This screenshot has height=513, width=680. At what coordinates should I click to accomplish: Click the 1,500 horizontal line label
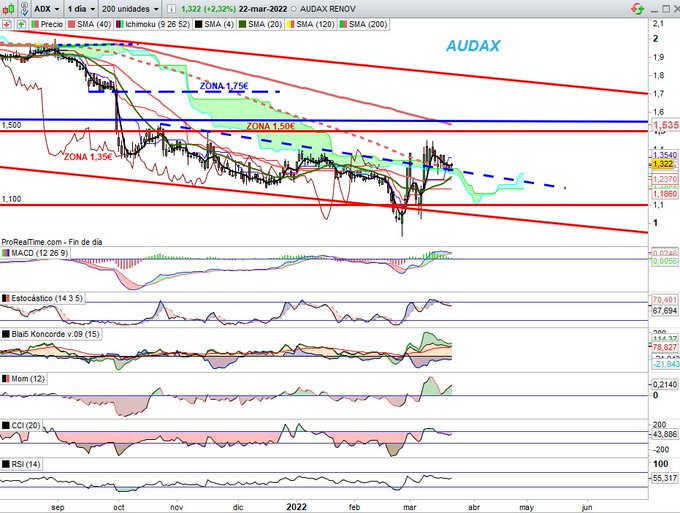pos(11,125)
